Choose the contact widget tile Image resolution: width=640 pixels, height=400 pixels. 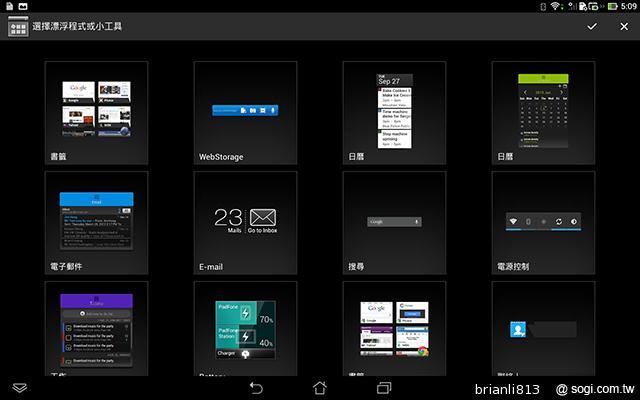(543, 329)
